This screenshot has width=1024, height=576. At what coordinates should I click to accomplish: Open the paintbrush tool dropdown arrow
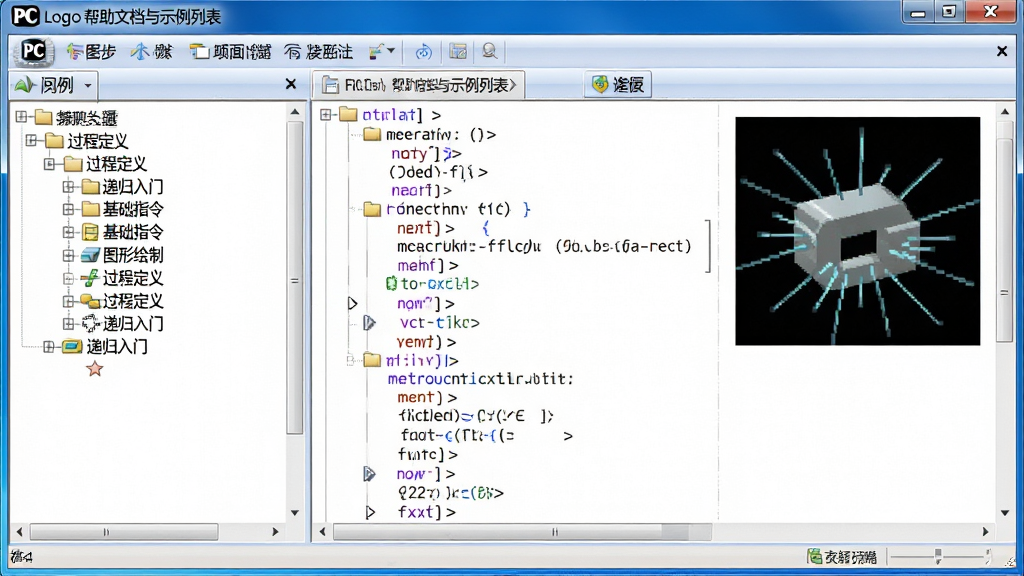pyautogui.click(x=391, y=51)
